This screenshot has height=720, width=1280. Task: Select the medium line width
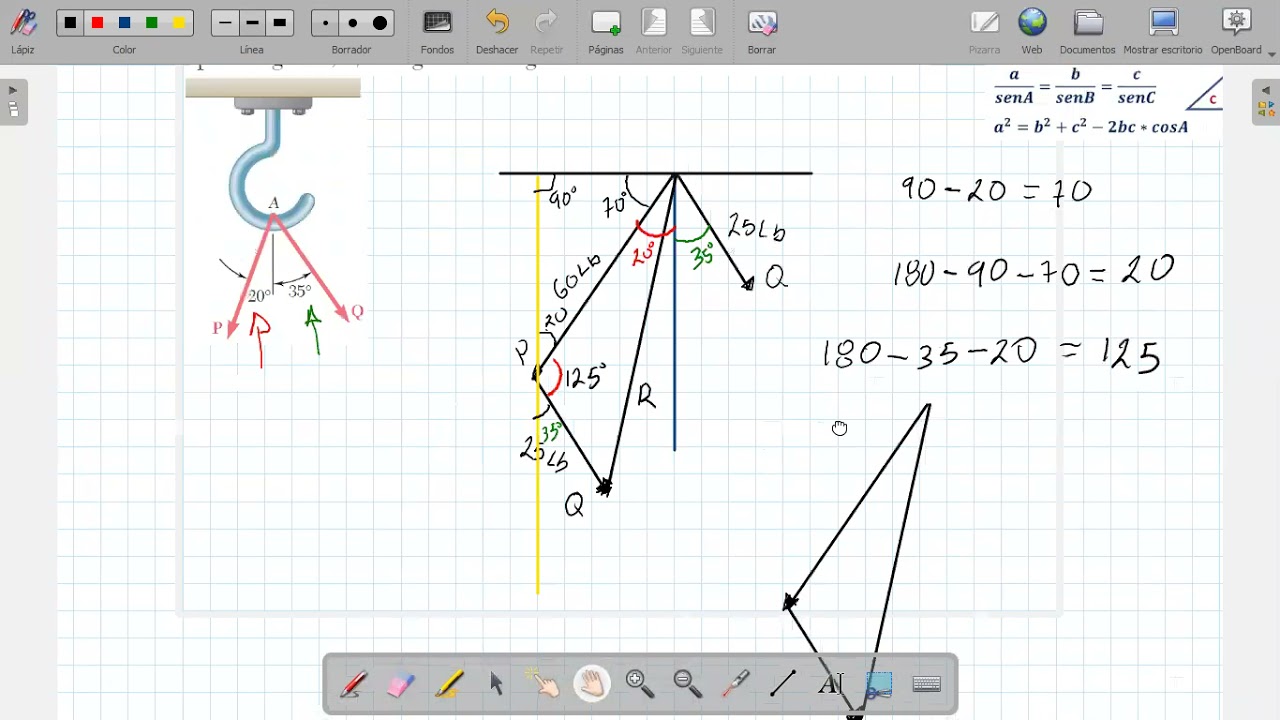252,23
